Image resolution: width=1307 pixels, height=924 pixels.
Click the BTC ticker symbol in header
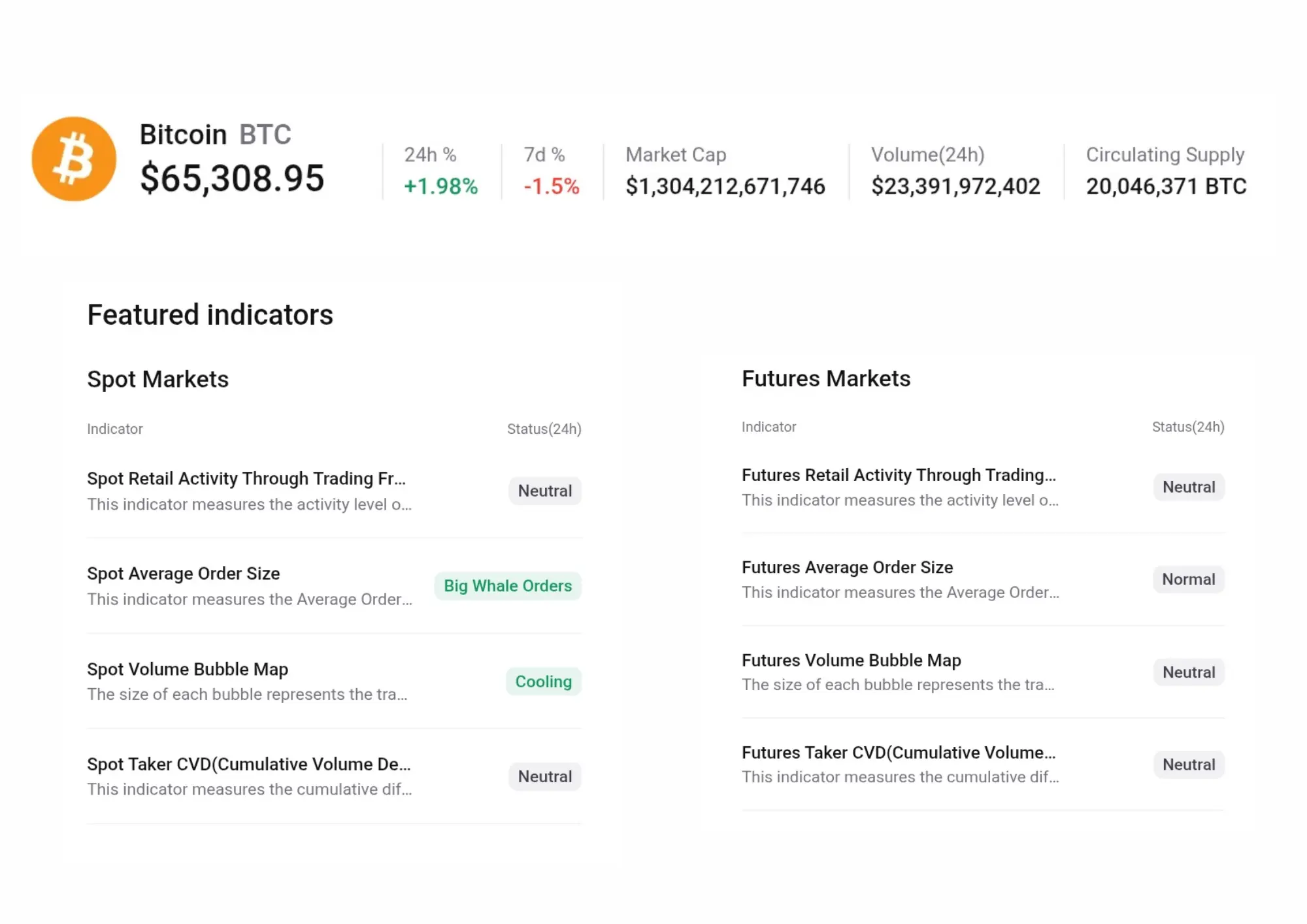265,135
